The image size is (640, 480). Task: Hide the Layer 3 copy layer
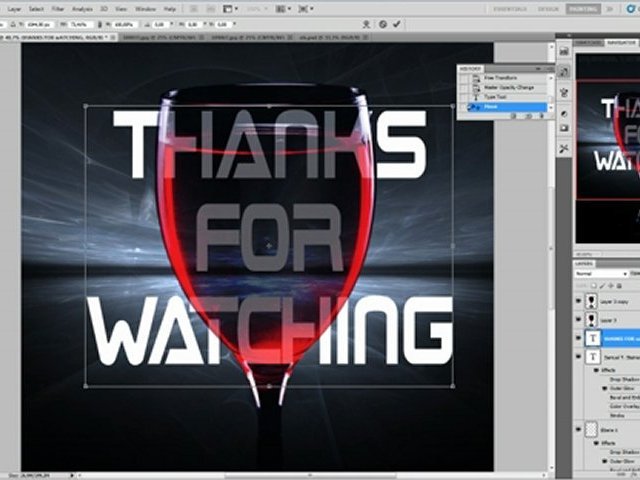[579, 300]
